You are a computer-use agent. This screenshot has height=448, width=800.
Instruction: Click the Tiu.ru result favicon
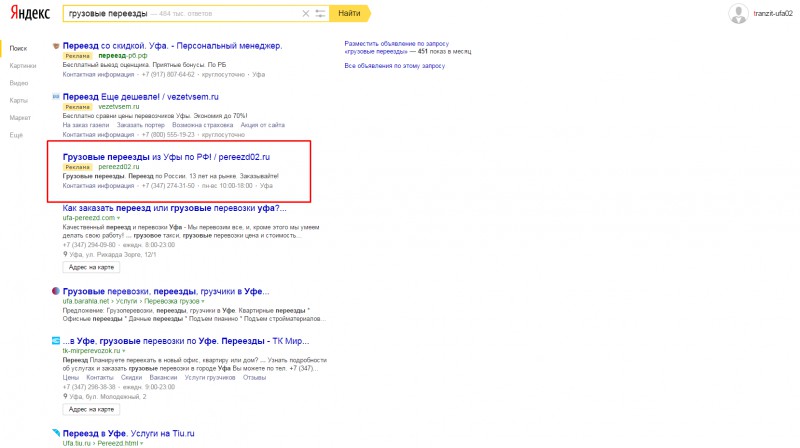coord(56,433)
